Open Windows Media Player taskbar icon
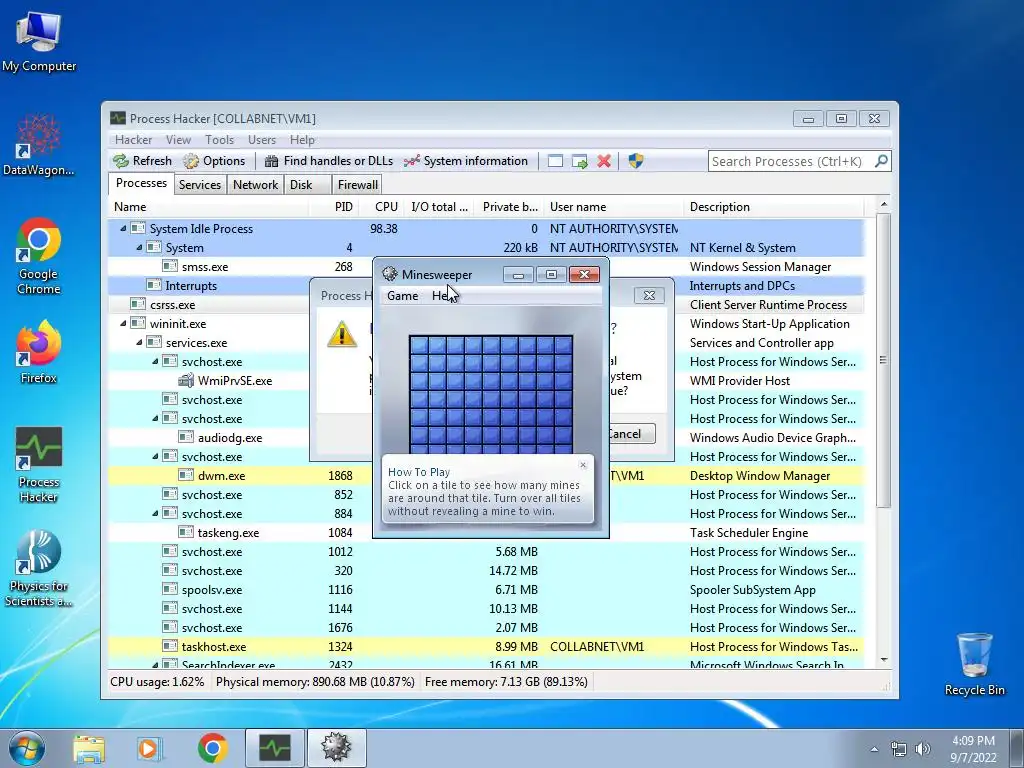The height and width of the screenshot is (768, 1024). [x=149, y=748]
